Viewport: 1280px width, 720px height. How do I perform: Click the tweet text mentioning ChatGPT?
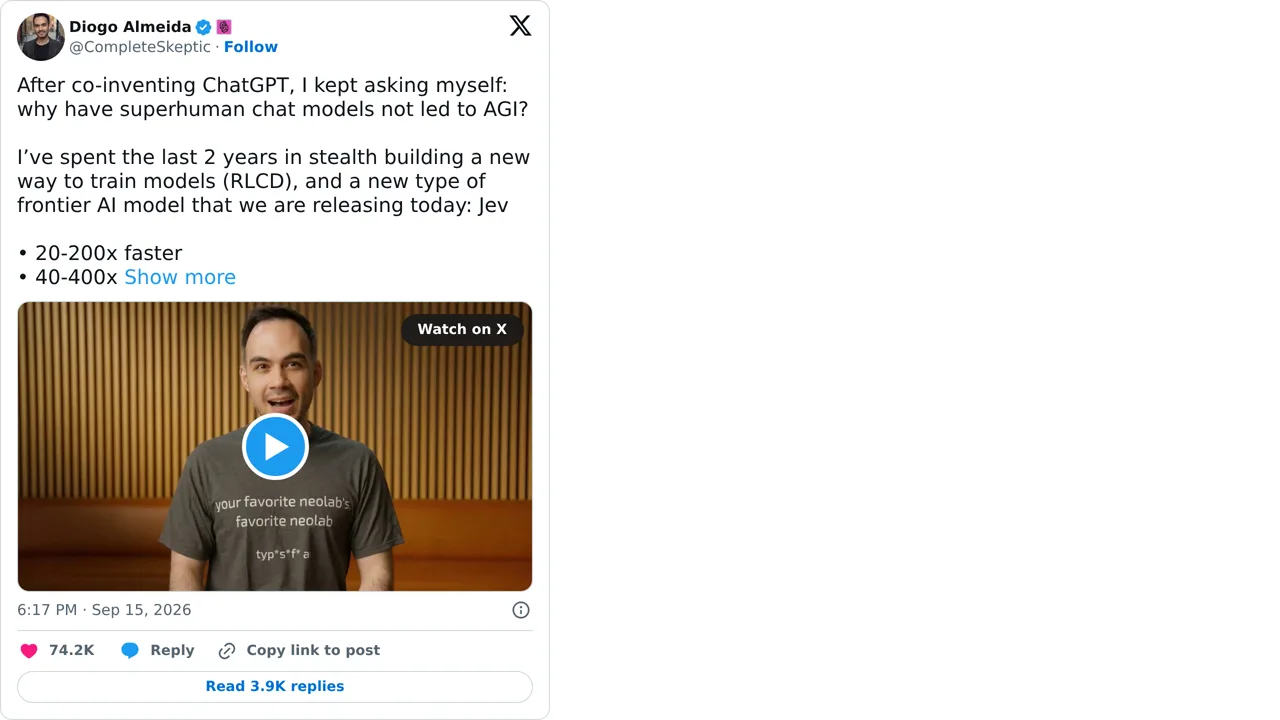pyautogui.click(x=273, y=97)
